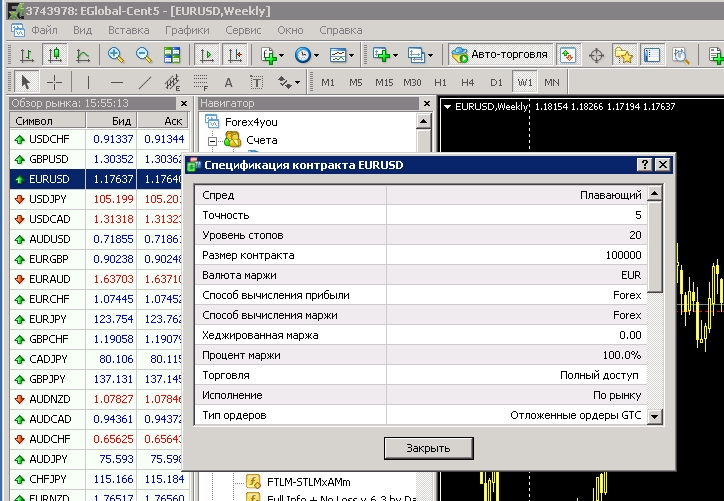Select the crosshair tool
724x501 pixels.
(54, 83)
